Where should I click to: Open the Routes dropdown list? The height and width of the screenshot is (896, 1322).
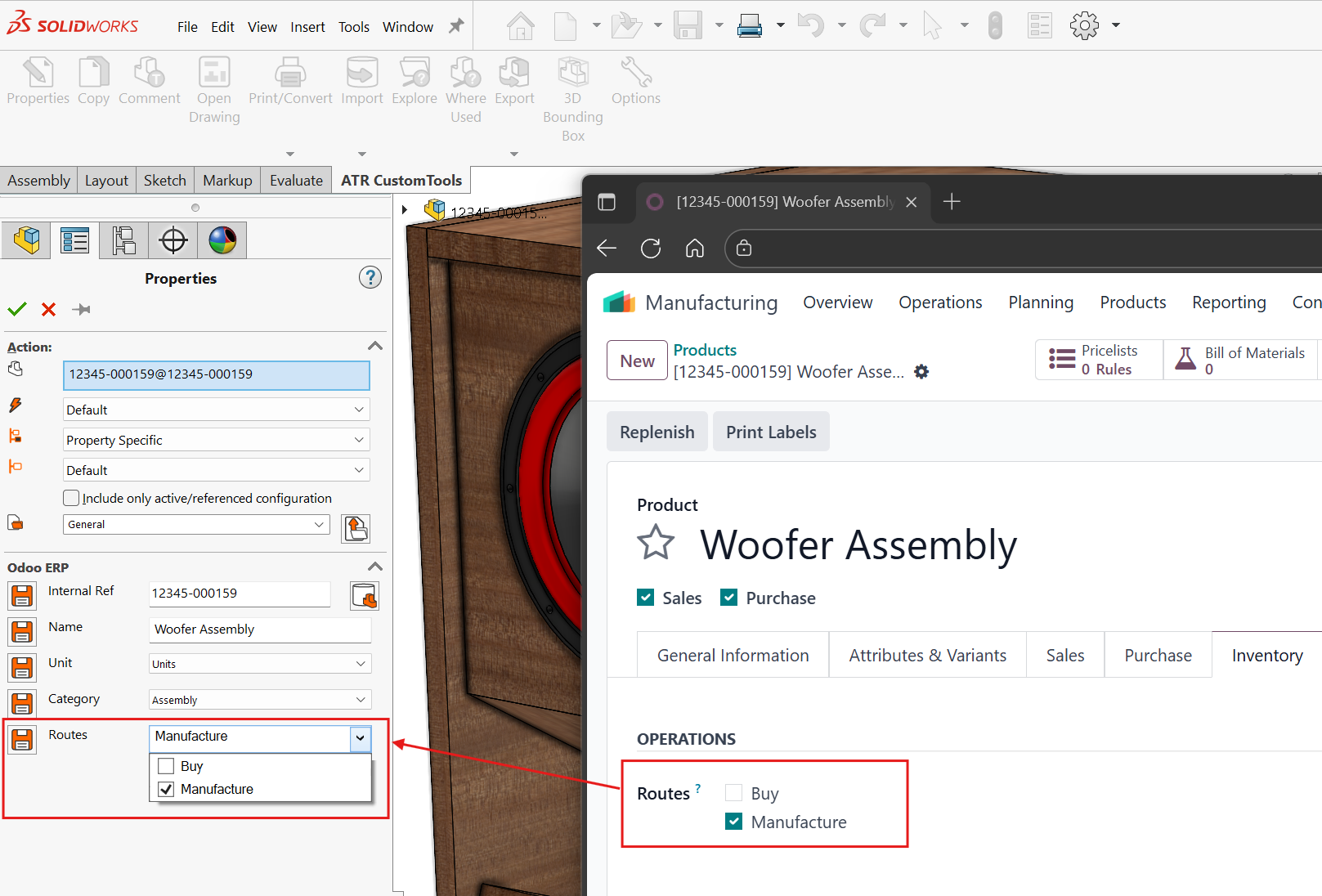tap(359, 738)
